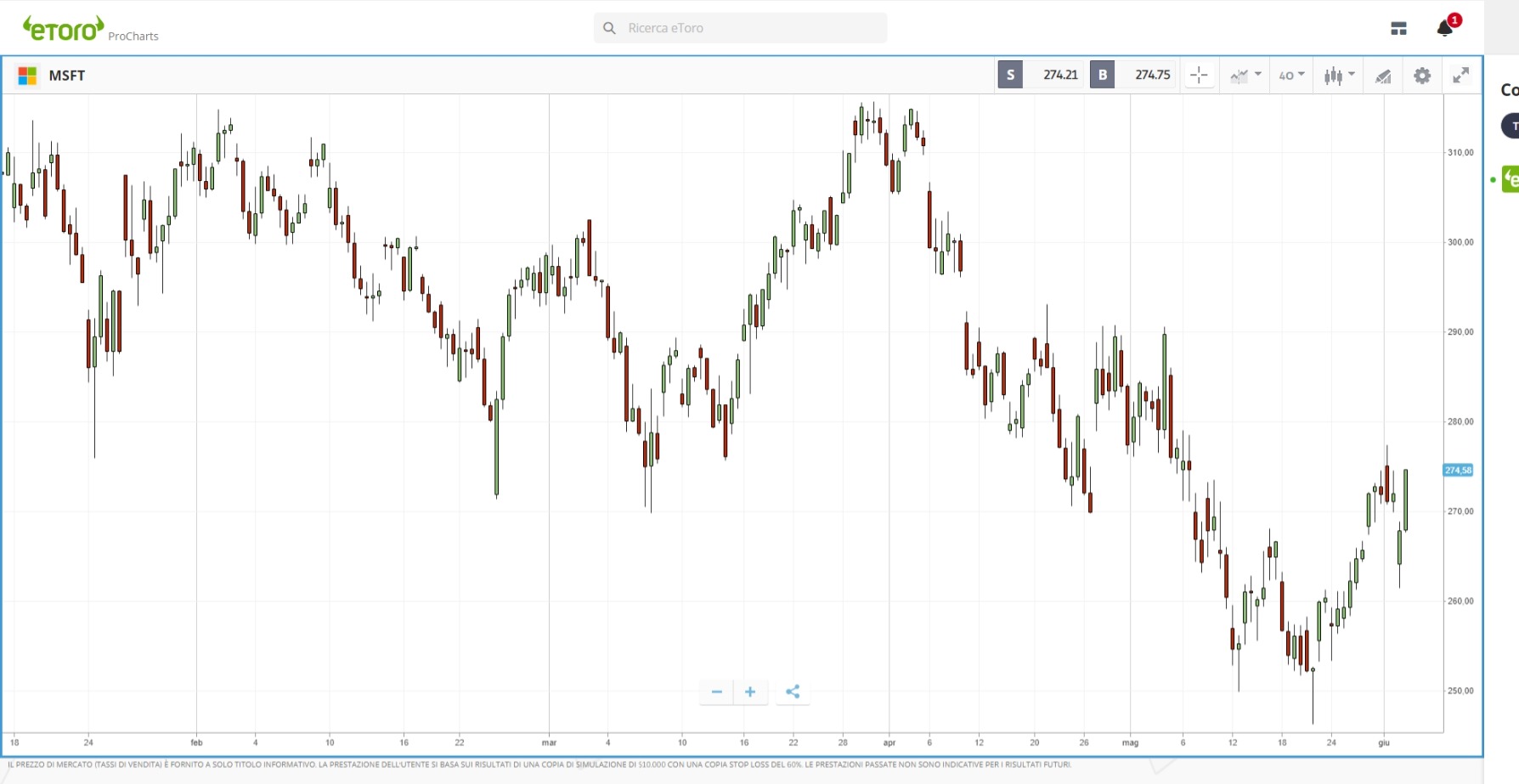Viewport: 1519px width, 784px height.
Task: Expand chart to fullscreen
Action: click(1460, 76)
